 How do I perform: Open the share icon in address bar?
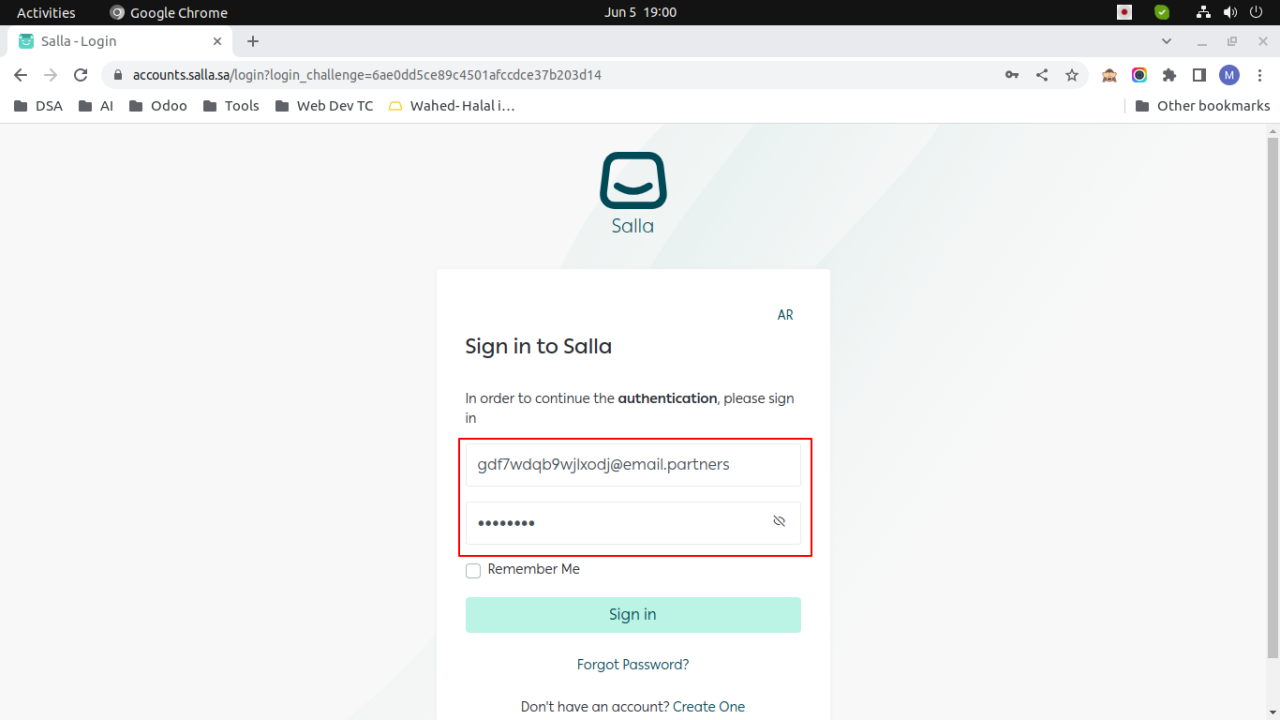1041,75
